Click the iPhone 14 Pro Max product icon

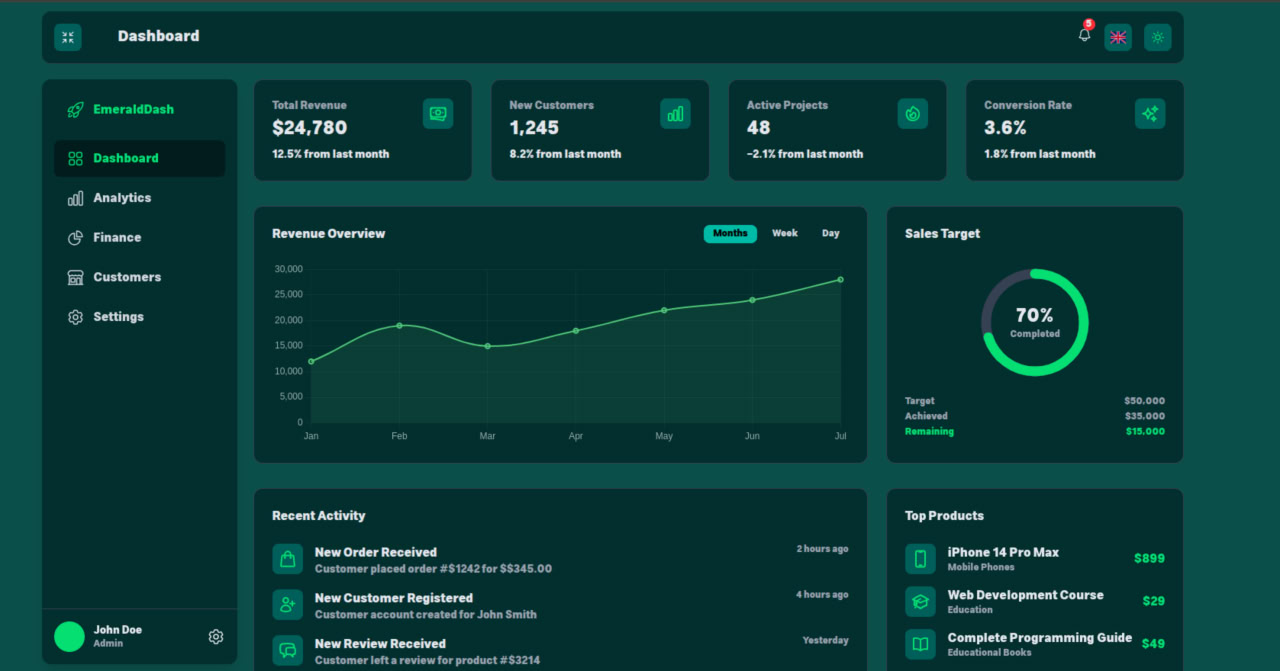pos(921,558)
